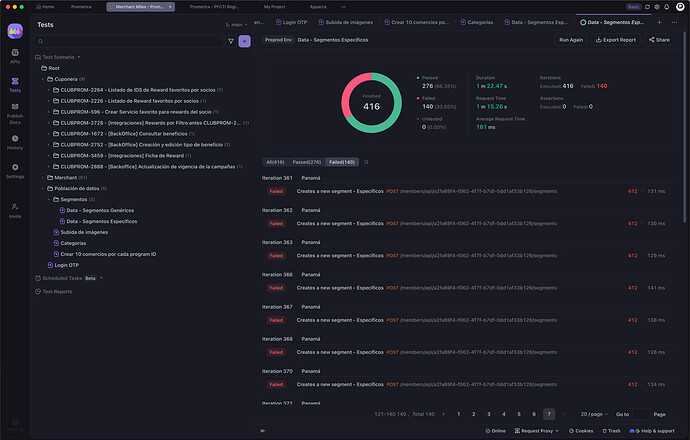Click the Invite icon in sidebar
690x440 pixels.
click(15, 210)
